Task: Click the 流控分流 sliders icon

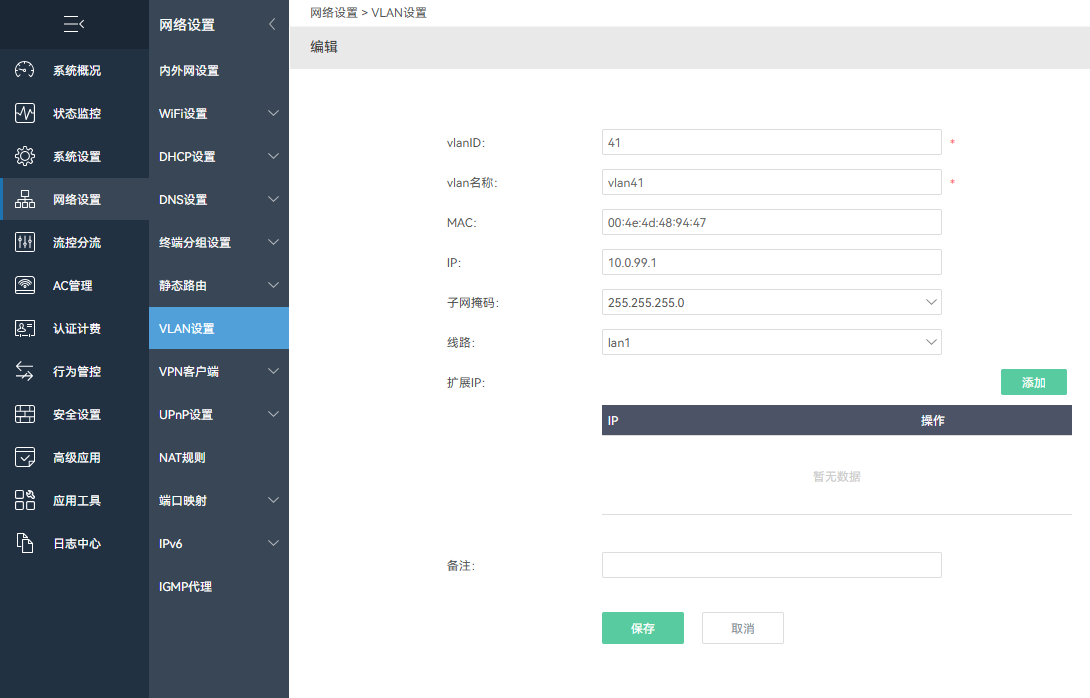Action: click(25, 243)
